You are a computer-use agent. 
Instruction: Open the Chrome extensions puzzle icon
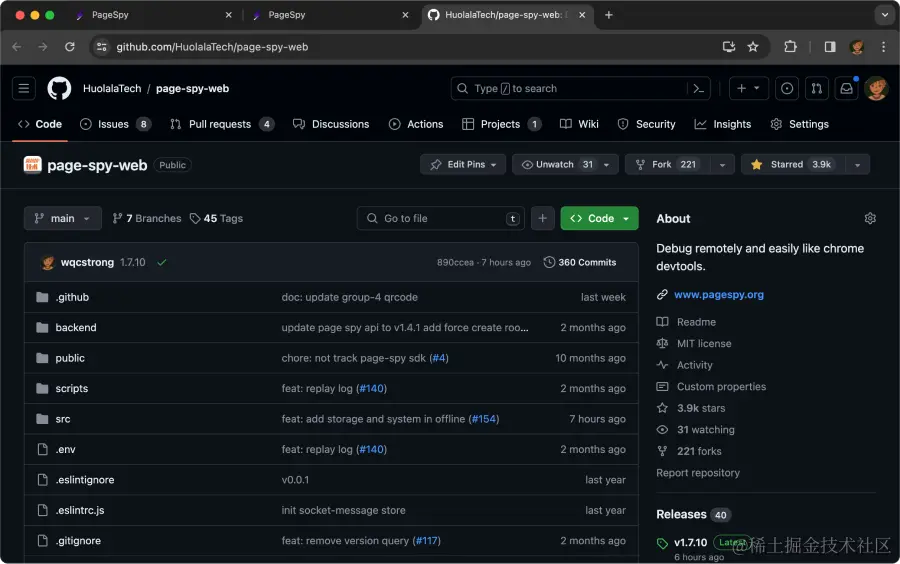click(x=790, y=46)
